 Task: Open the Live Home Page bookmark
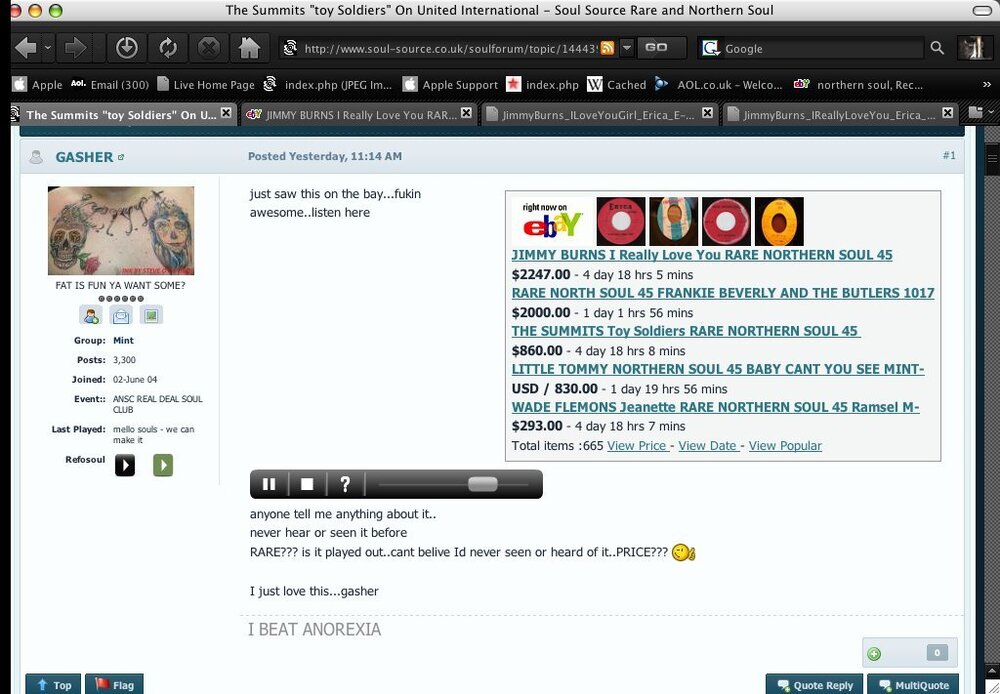pyautogui.click(x=206, y=85)
